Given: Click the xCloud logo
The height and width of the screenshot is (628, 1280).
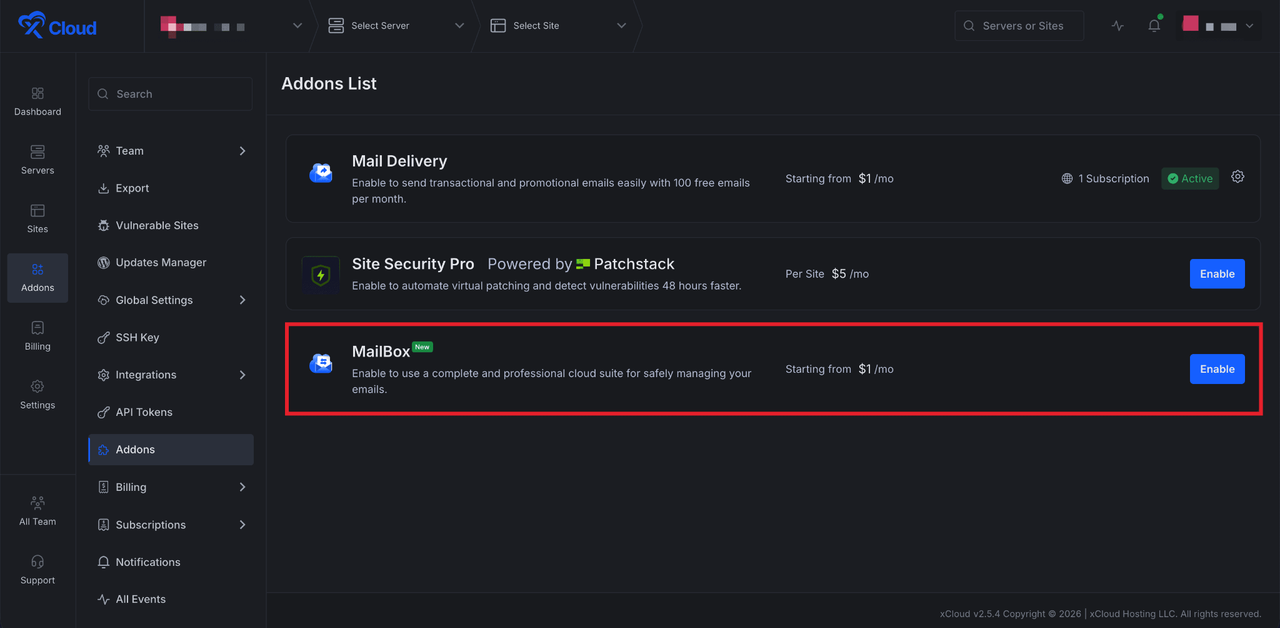Looking at the screenshot, I should (57, 25).
